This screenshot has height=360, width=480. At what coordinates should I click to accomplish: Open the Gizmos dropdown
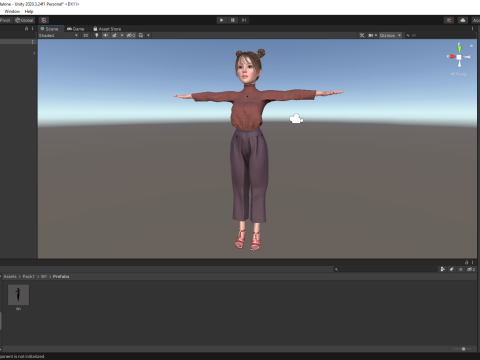coord(390,35)
